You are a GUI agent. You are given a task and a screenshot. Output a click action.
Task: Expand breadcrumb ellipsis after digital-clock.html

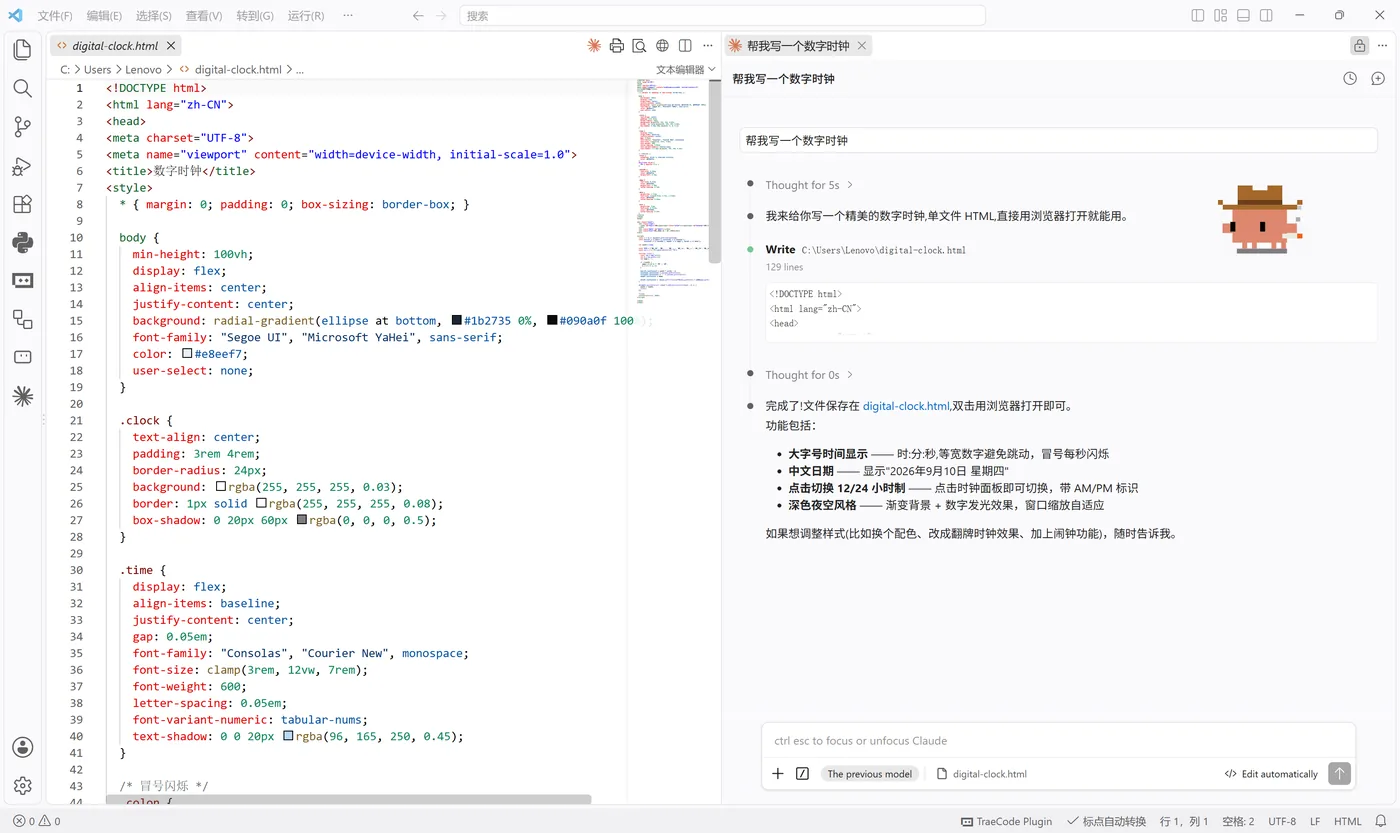point(300,70)
